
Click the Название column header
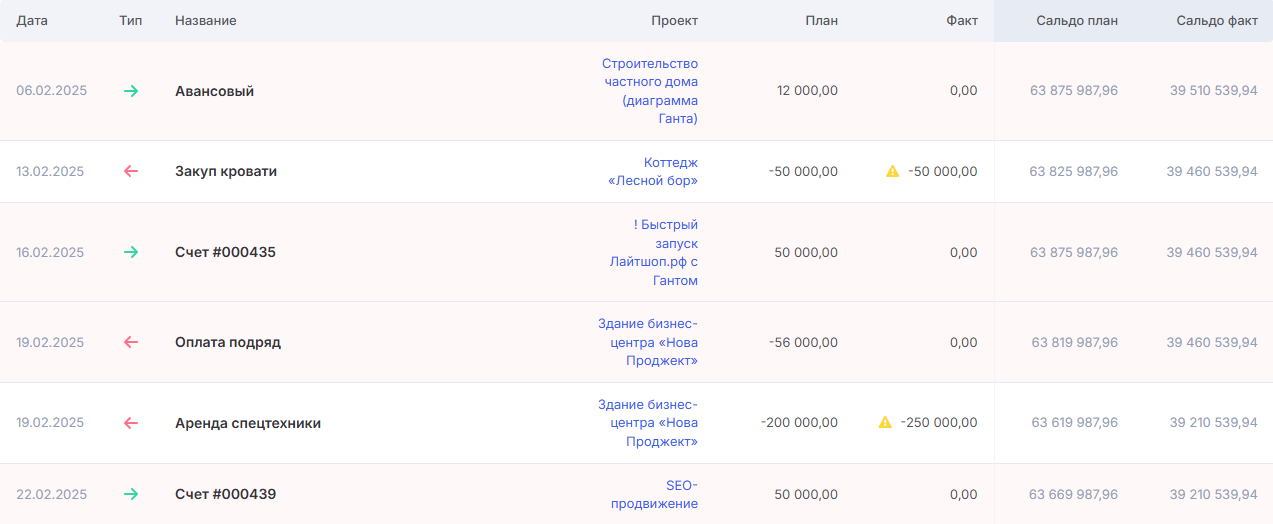point(206,20)
